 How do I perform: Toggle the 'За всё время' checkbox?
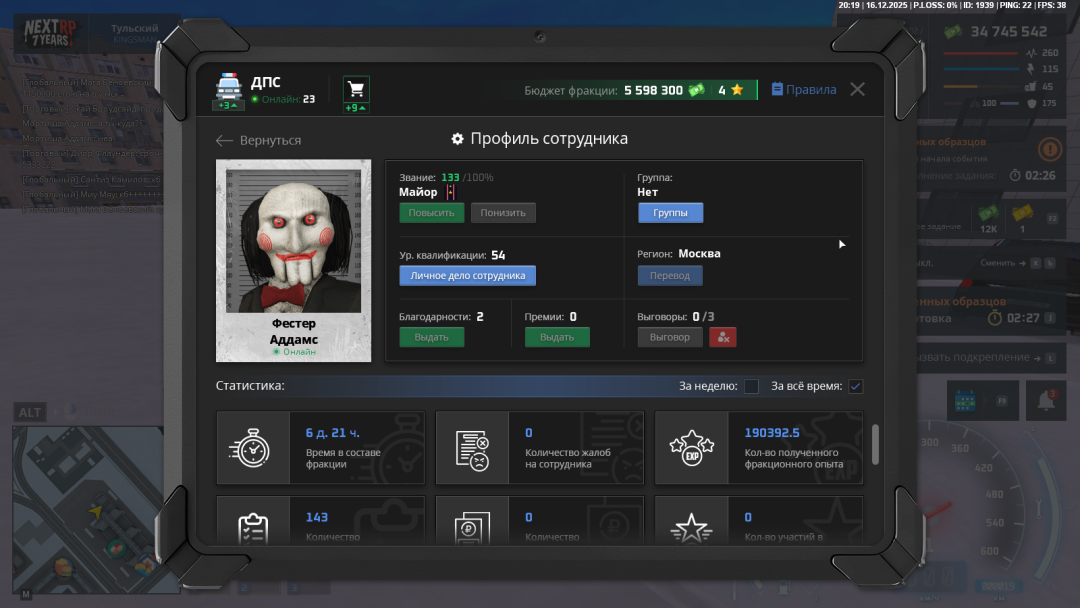click(855, 386)
